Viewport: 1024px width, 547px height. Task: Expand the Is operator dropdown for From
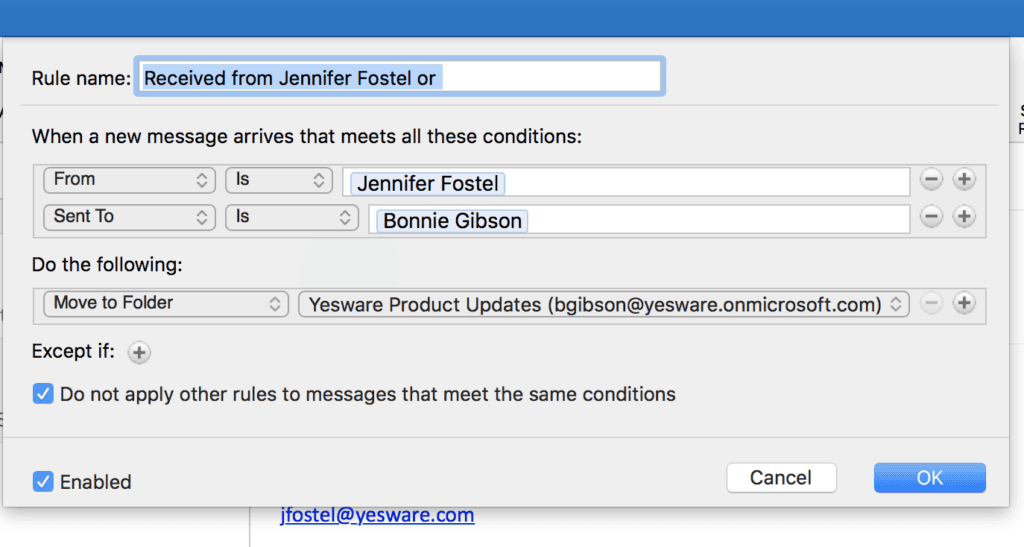tap(278, 180)
